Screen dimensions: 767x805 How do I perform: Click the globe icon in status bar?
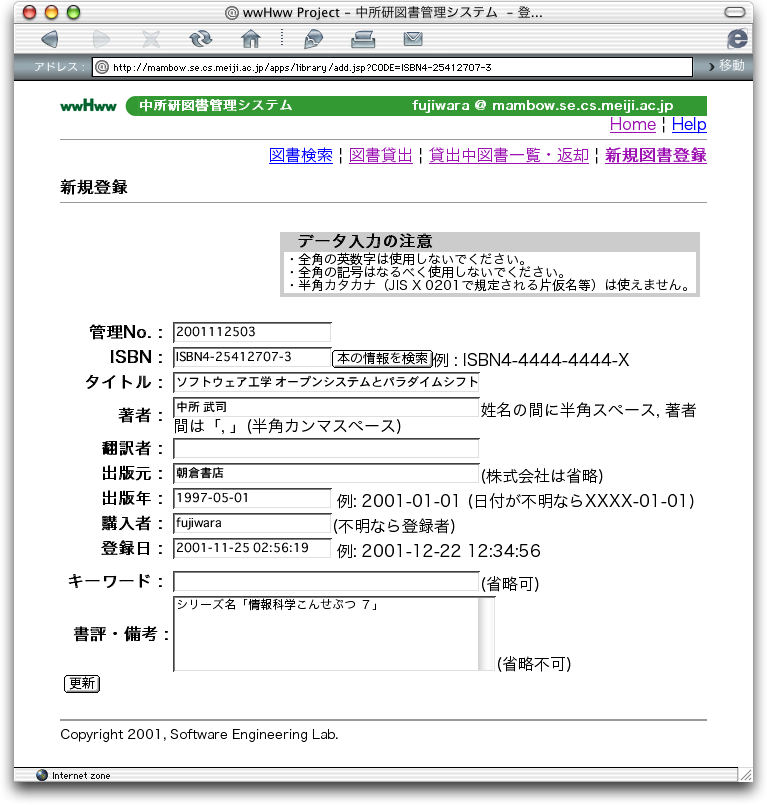[42, 775]
